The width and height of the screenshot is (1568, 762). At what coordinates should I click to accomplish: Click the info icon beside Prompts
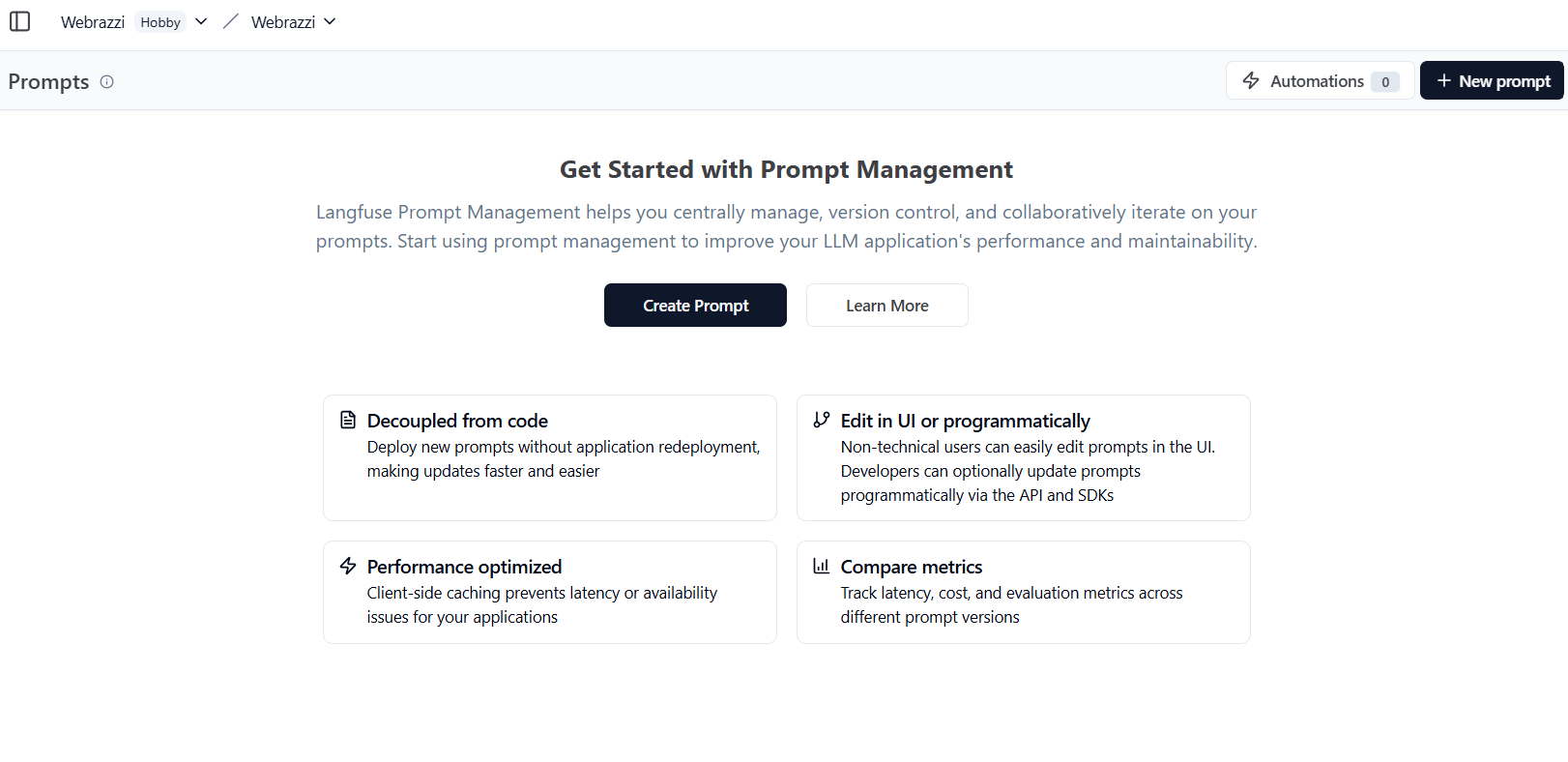point(107,82)
